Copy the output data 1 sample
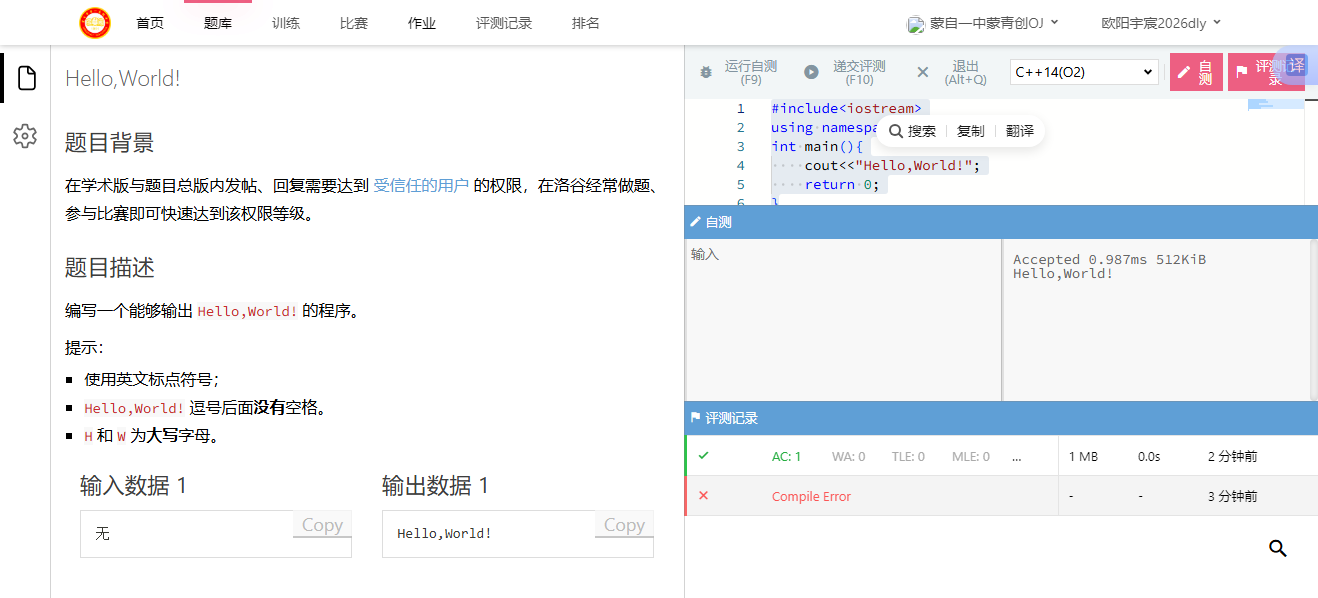The image size is (1318, 598). point(624,525)
